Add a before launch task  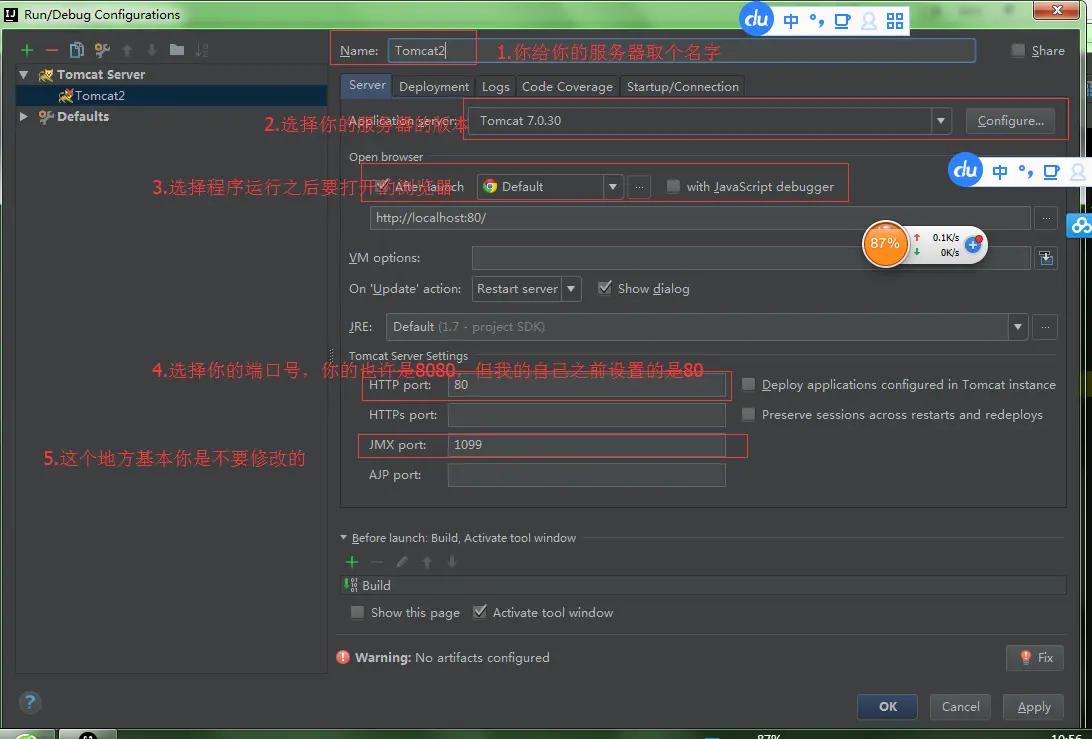pos(352,562)
